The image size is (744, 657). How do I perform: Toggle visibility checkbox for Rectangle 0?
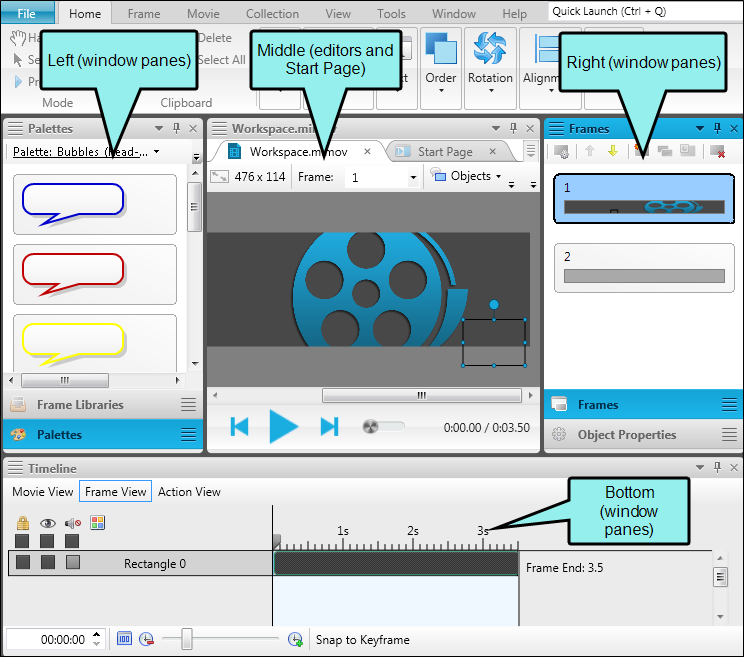pos(47,562)
